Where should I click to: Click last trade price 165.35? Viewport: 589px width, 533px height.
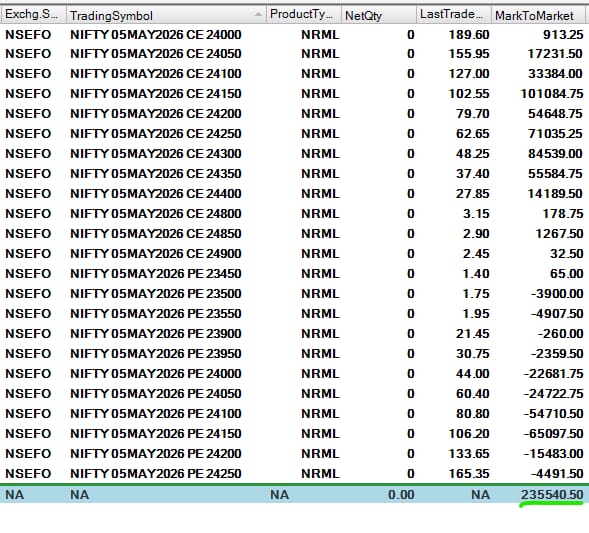[x=469, y=473]
